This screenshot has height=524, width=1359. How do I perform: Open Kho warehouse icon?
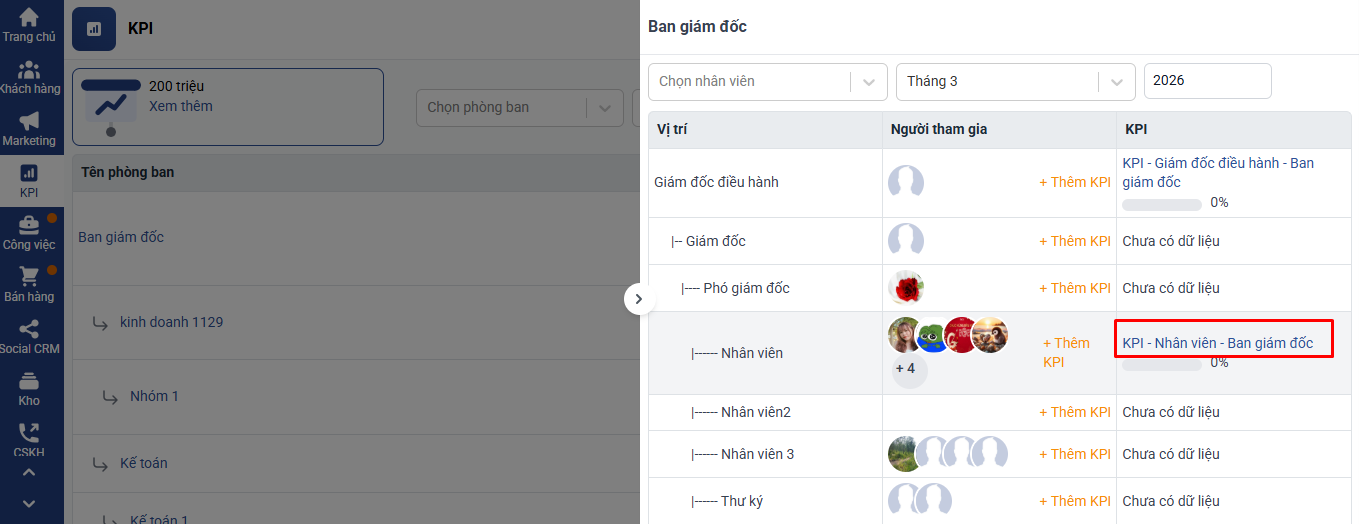[29, 382]
